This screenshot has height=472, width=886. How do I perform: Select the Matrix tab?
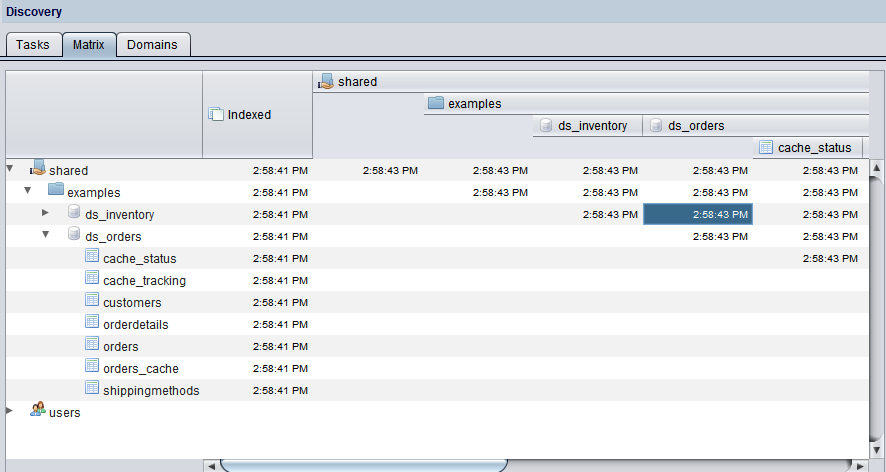(89, 45)
